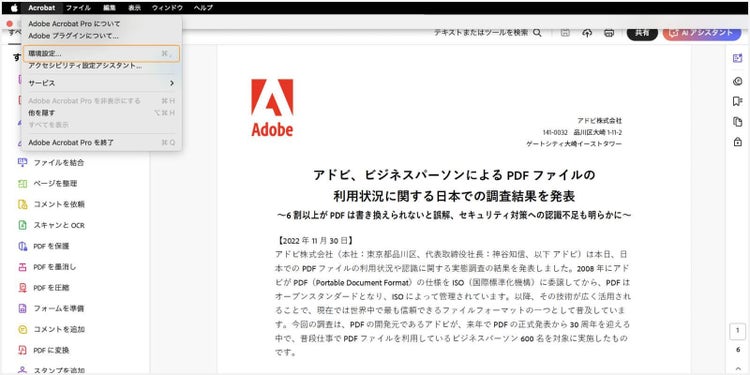Select the フォームを準備 (prepare form) tool icon
This screenshot has height=375, width=750.
(22, 309)
